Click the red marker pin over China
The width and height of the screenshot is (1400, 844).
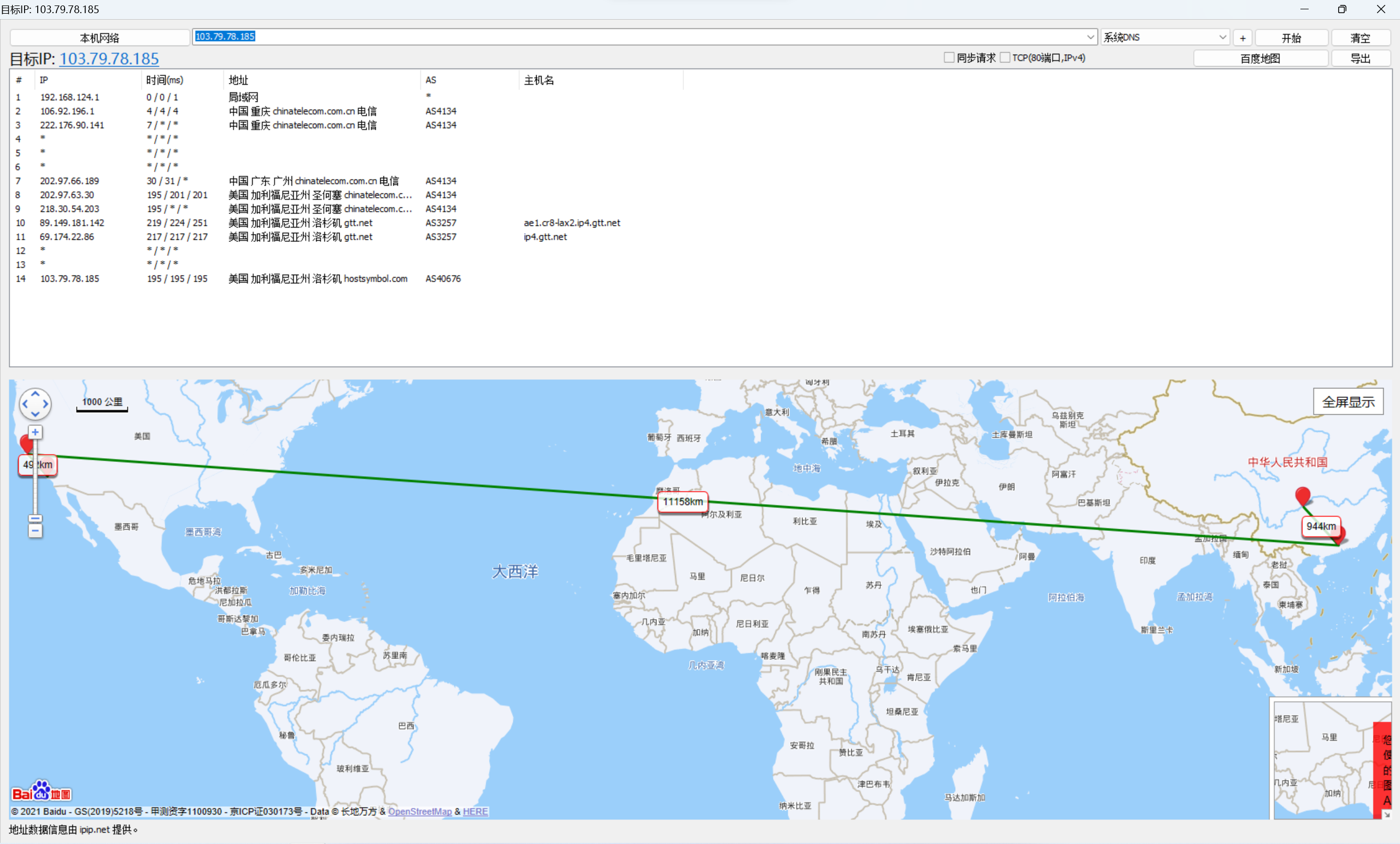click(1302, 495)
